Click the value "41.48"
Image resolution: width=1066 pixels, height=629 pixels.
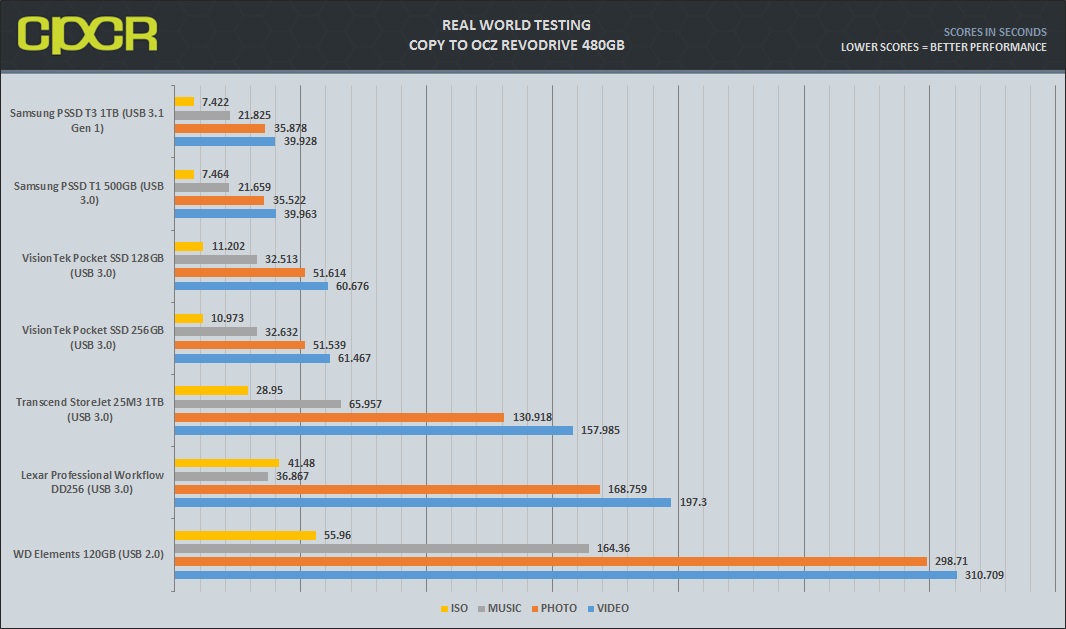[301, 463]
